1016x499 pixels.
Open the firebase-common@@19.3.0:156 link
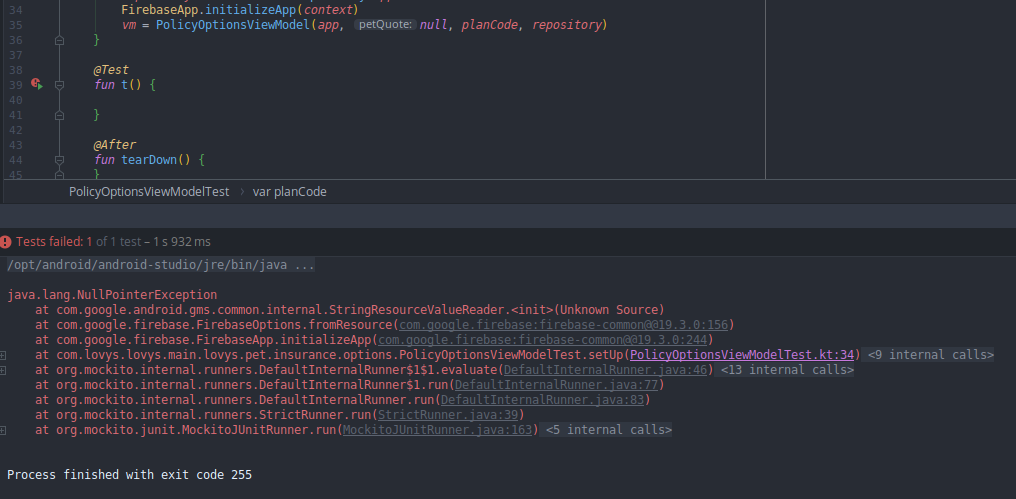click(564, 325)
